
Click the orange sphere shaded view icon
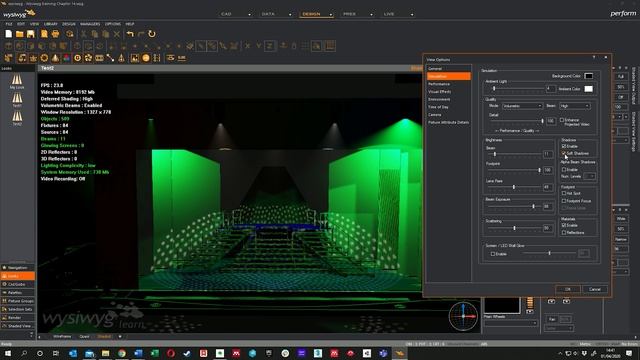pyautogui.click(x=146, y=58)
